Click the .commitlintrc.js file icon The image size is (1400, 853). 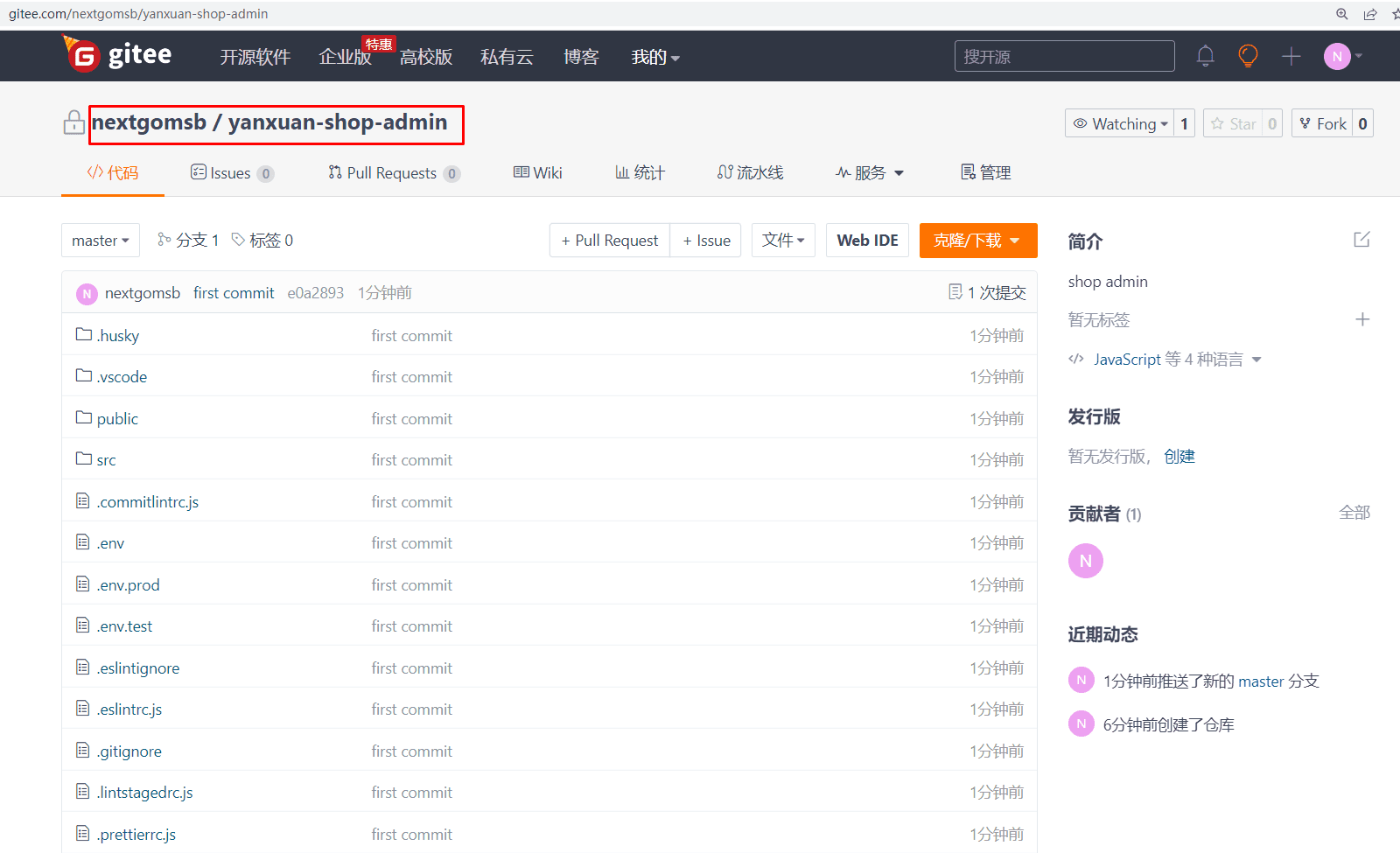[83, 500]
